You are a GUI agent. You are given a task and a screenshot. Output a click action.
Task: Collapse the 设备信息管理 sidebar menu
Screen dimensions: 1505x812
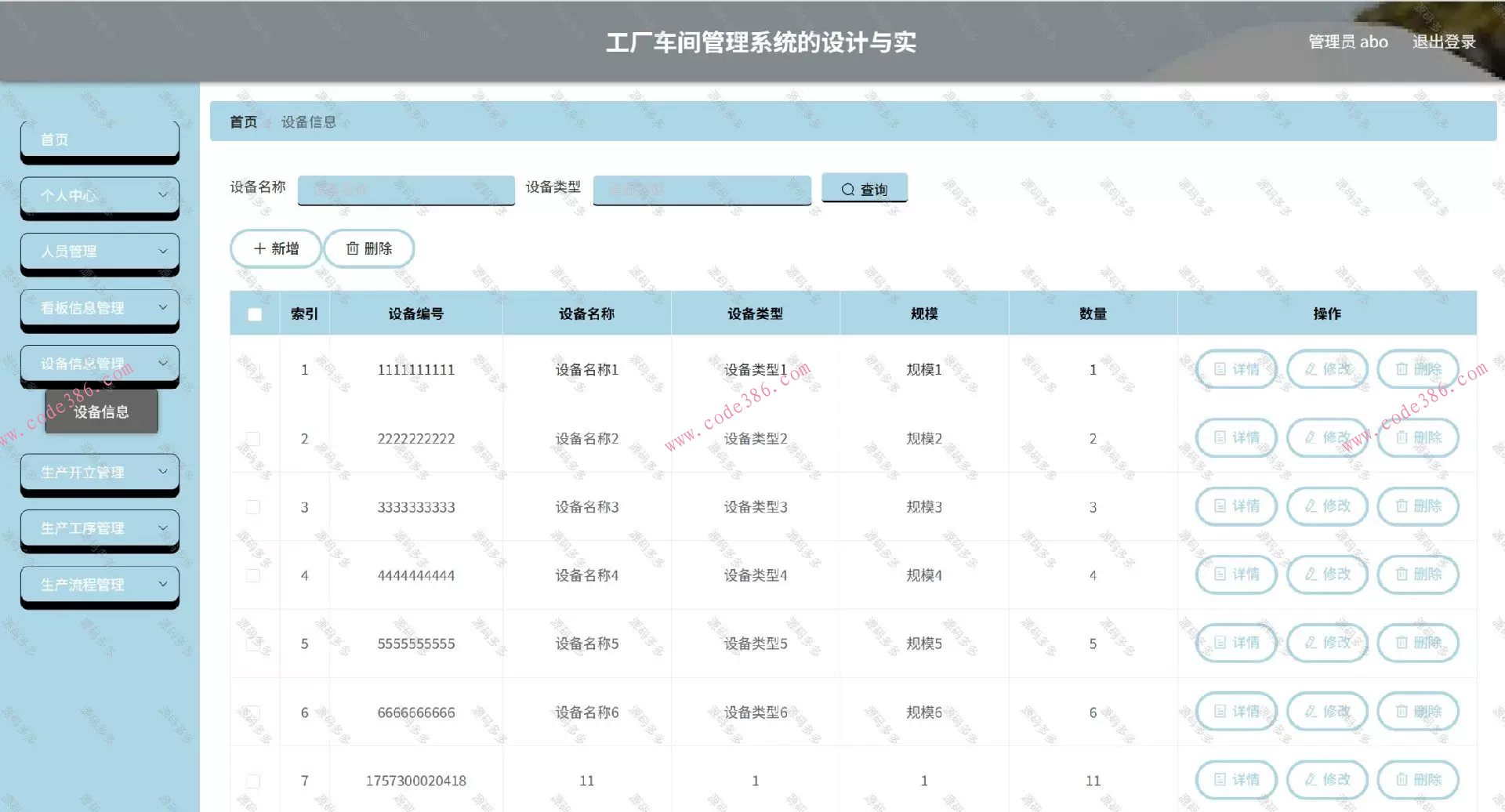tap(100, 363)
